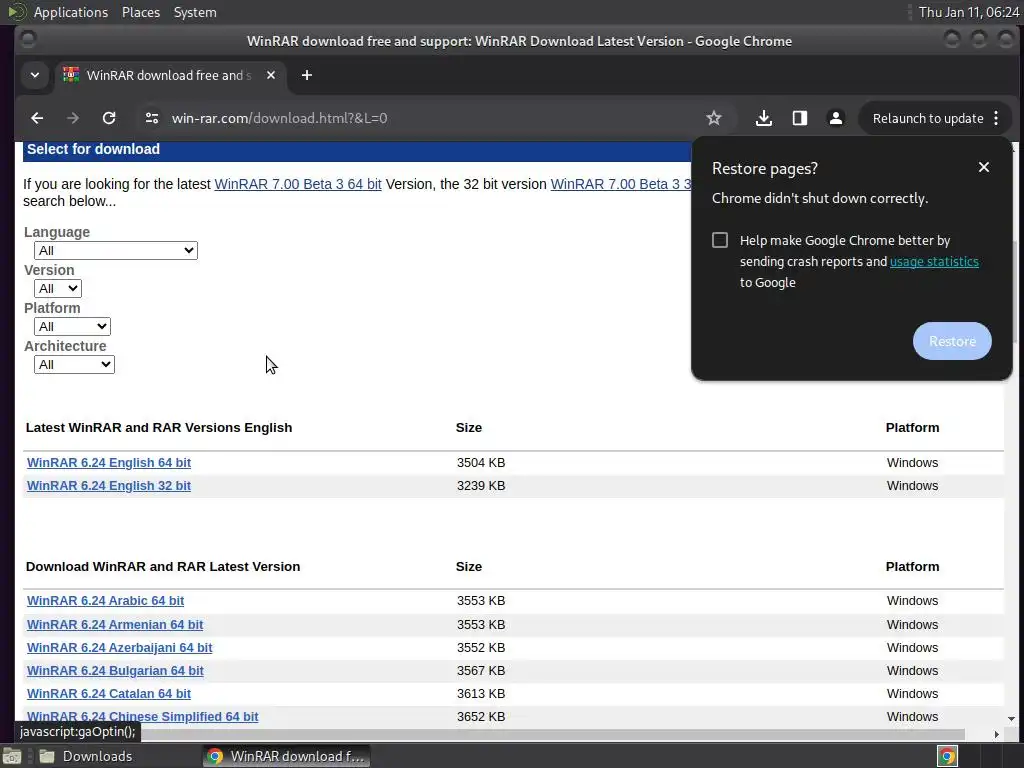Click the 3239 KB size cell
This screenshot has height=768, width=1024.
tap(481, 486)
